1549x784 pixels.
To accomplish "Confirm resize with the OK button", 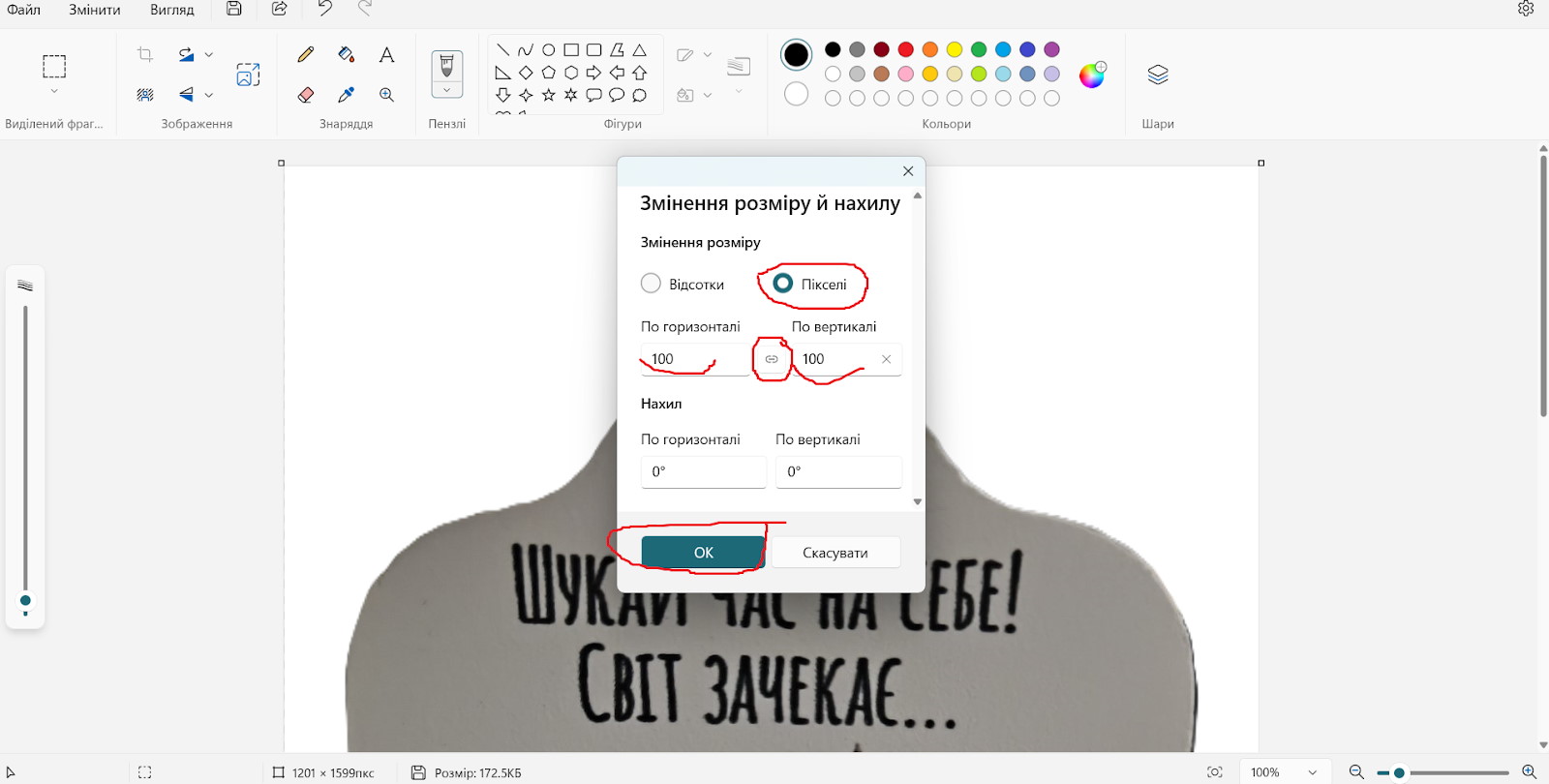I will point(704,553).
